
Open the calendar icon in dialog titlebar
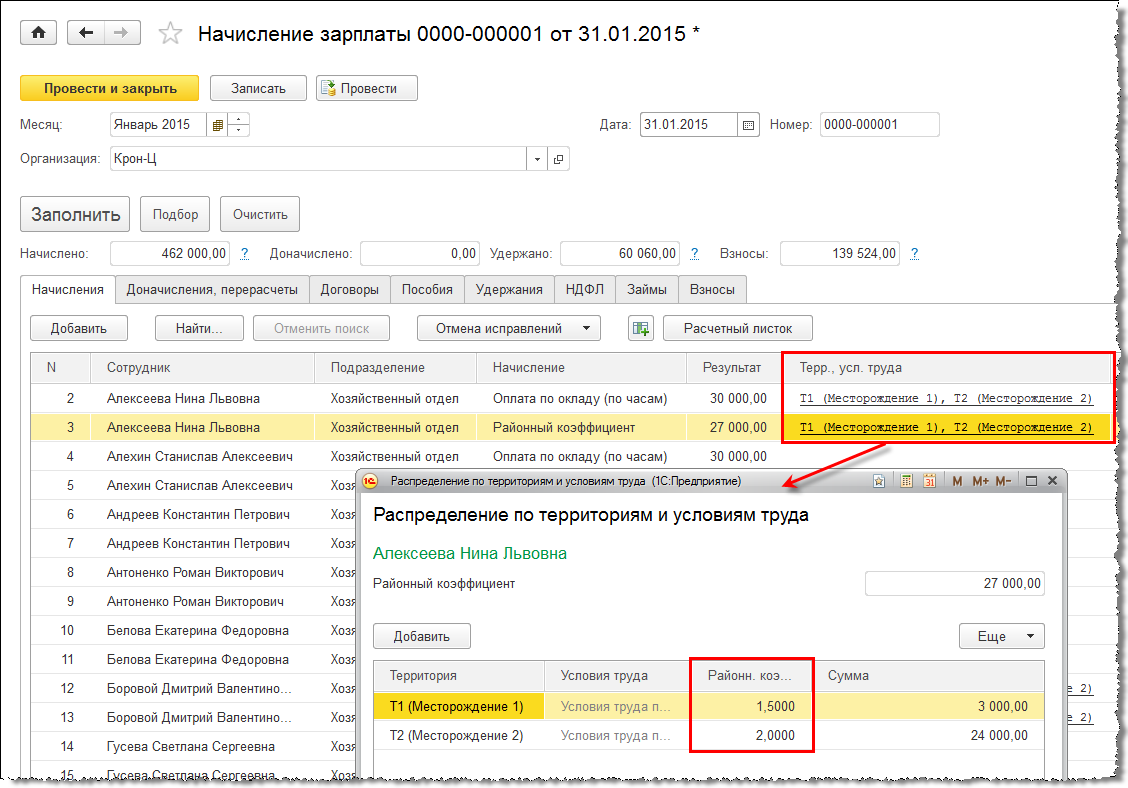[929, 481]
